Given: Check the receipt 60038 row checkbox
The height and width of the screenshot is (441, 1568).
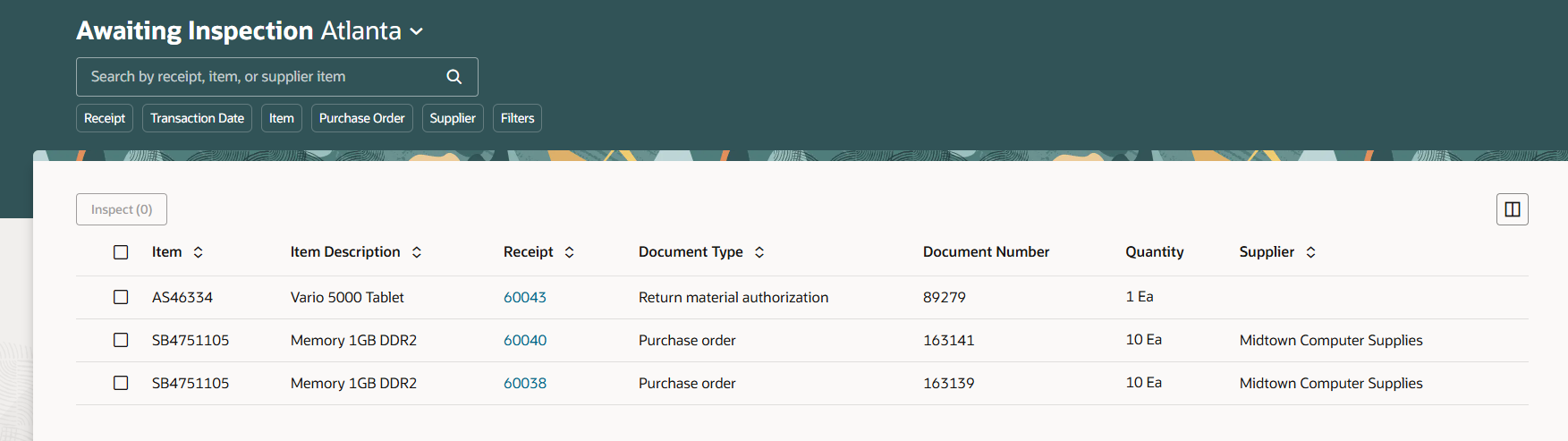Looking at the screenshot, I should tap(121, 383).
